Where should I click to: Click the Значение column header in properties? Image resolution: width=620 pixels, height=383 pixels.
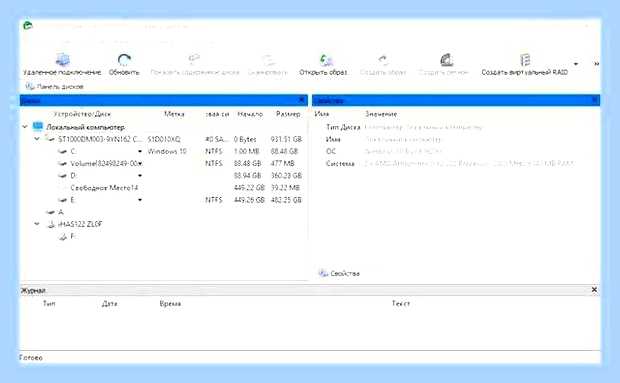381,114
